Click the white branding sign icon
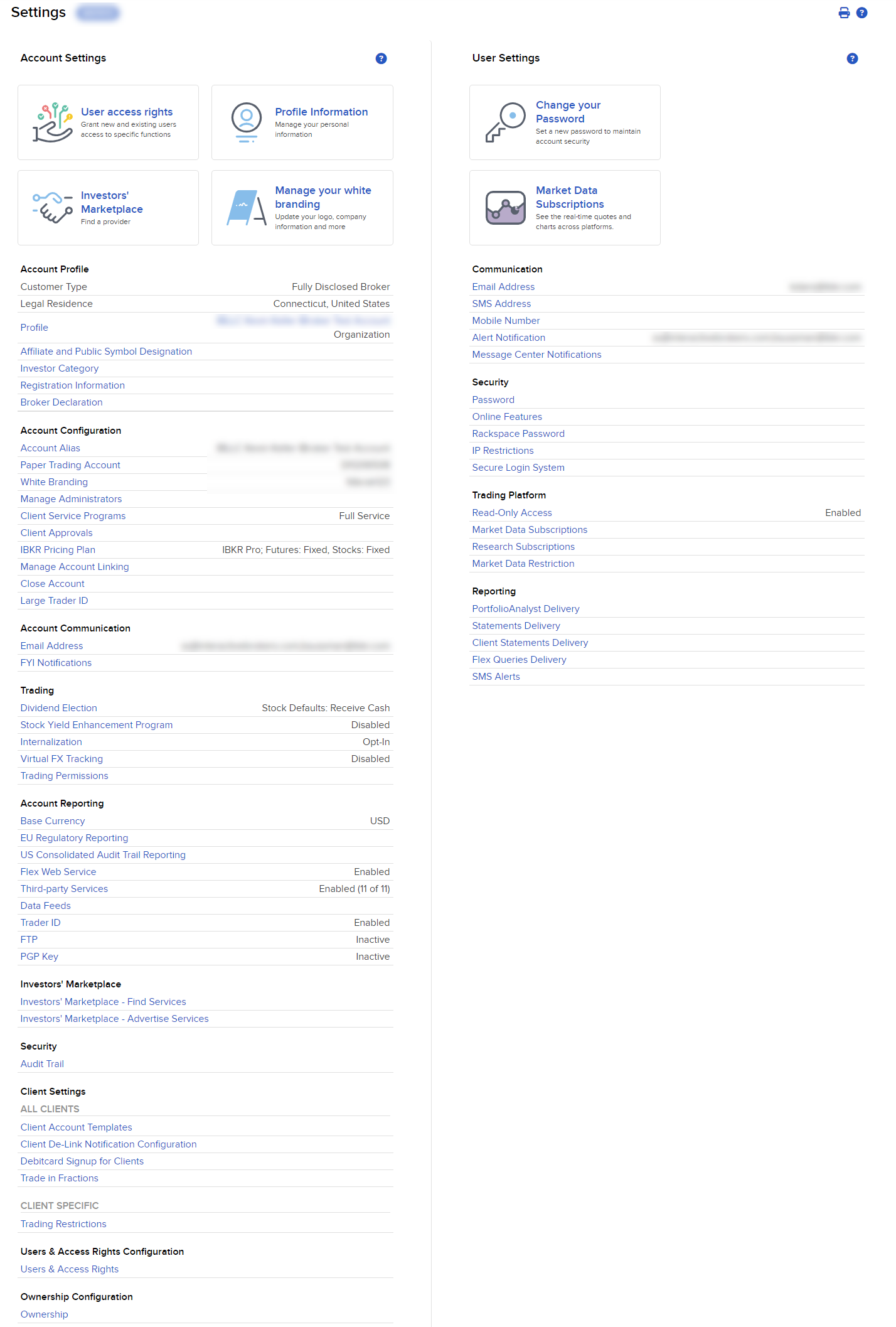Screen dimensions: 896x1327 [x=247, y=208]
